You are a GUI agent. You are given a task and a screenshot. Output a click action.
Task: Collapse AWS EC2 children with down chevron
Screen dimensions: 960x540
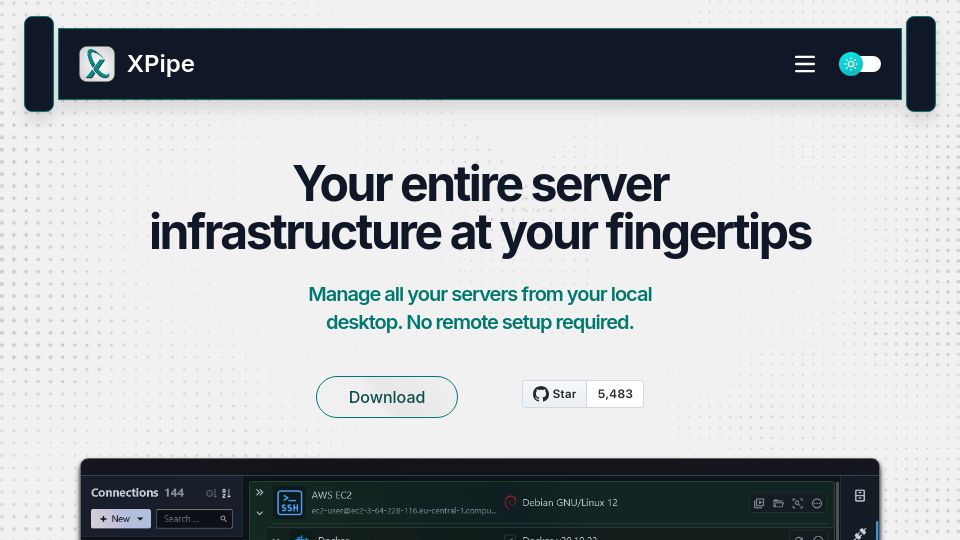[260, 513]
